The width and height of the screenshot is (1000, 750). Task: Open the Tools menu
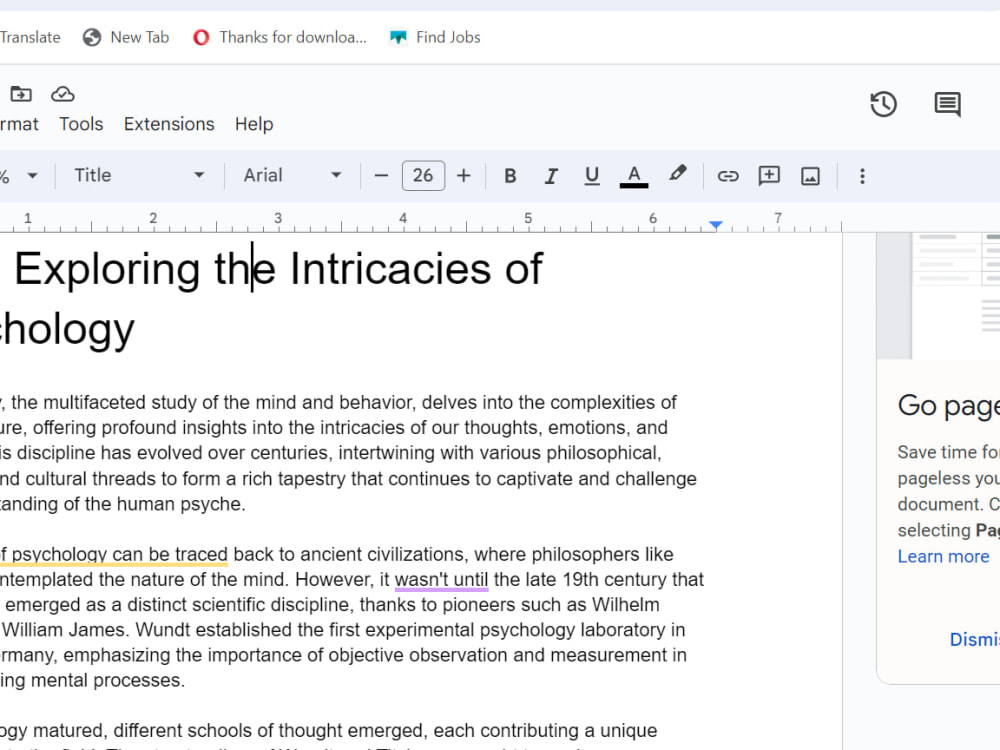click(81, 124)
